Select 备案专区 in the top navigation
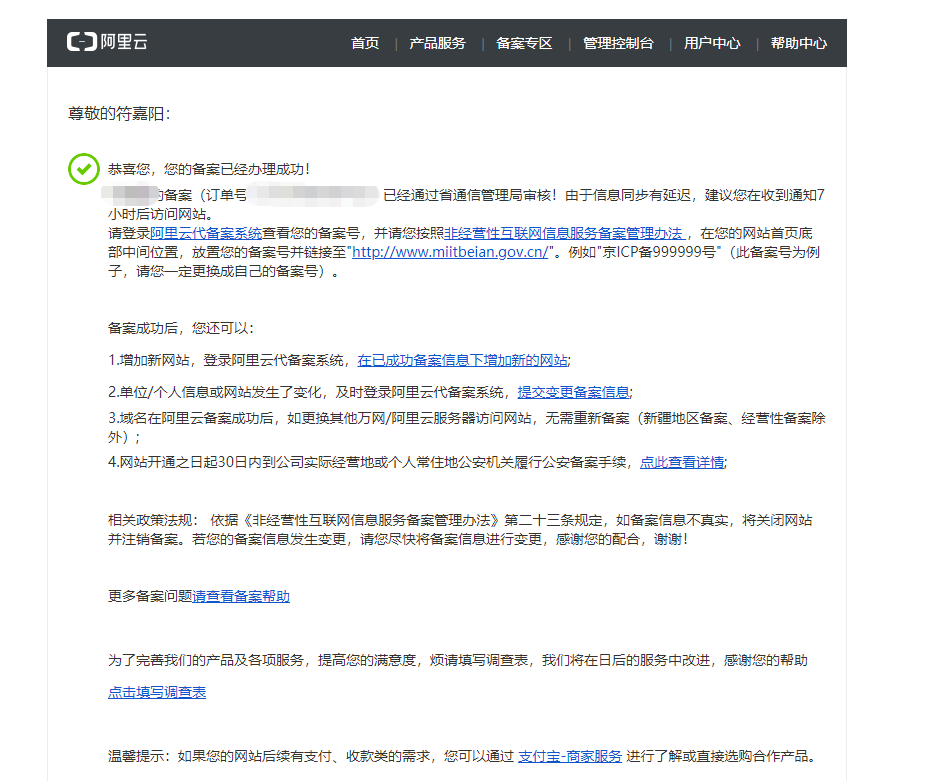Screen dimensions: 937x781 pos(524,43)
